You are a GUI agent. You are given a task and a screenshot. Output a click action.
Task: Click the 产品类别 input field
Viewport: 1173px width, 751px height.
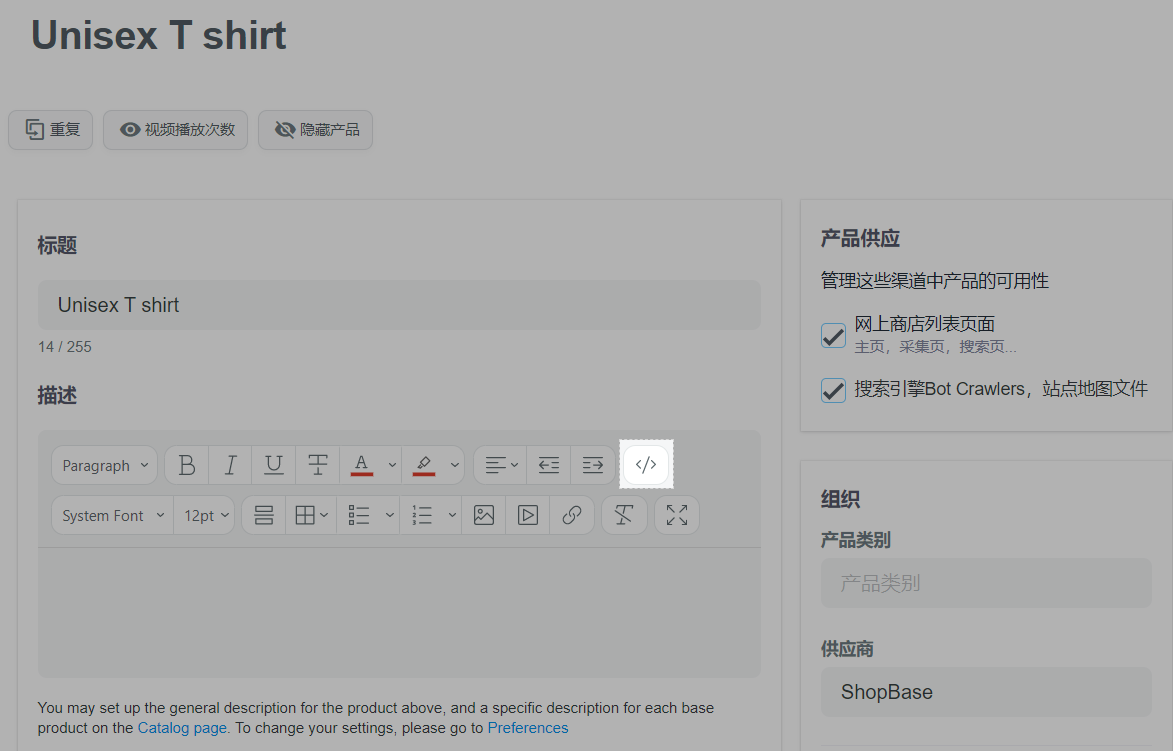(986, 583)
